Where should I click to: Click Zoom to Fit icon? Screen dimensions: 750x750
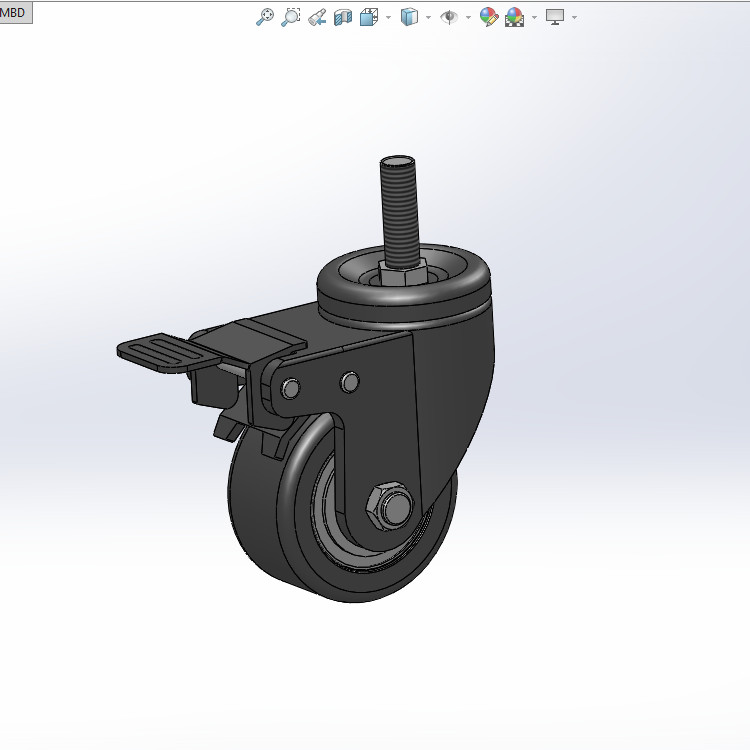[x=265, y=17]
